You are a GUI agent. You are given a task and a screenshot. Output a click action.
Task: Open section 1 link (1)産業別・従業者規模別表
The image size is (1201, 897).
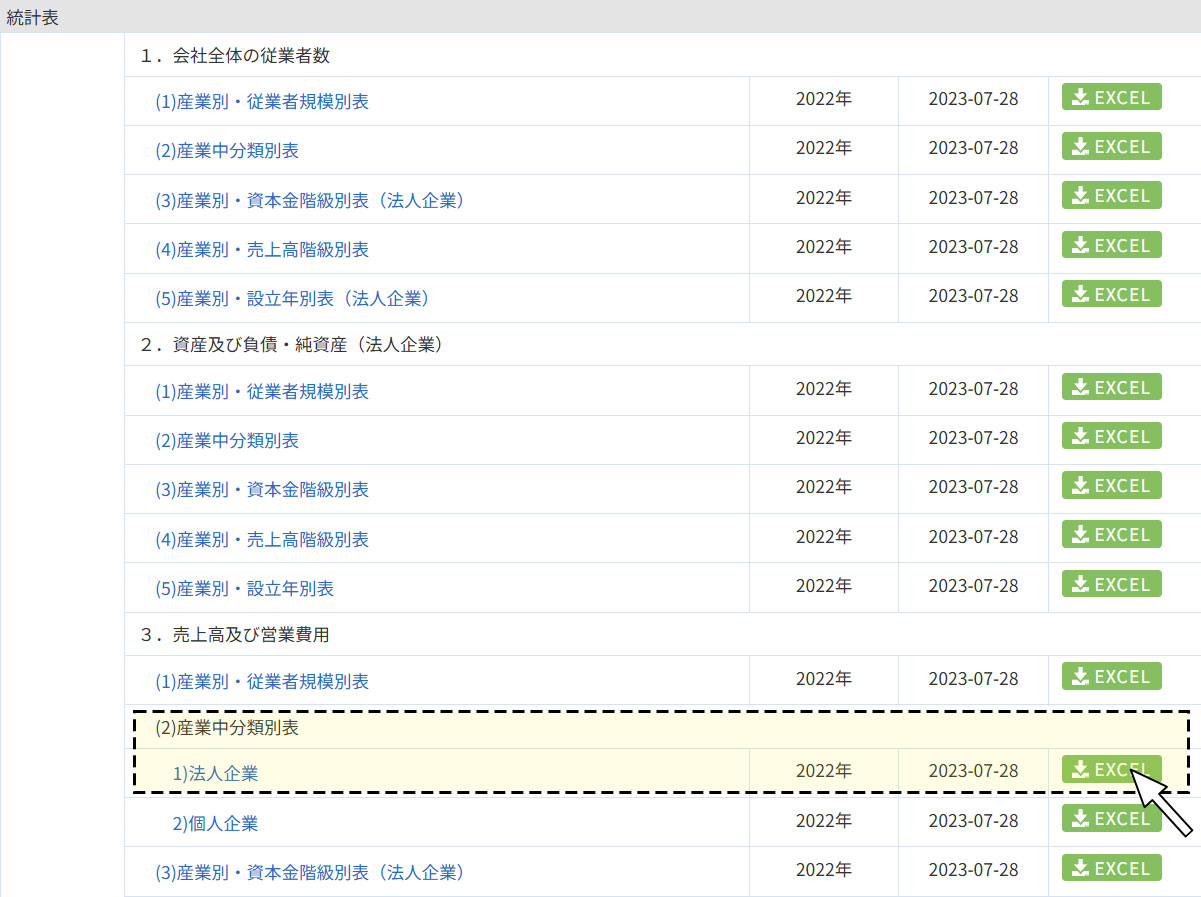262,102
